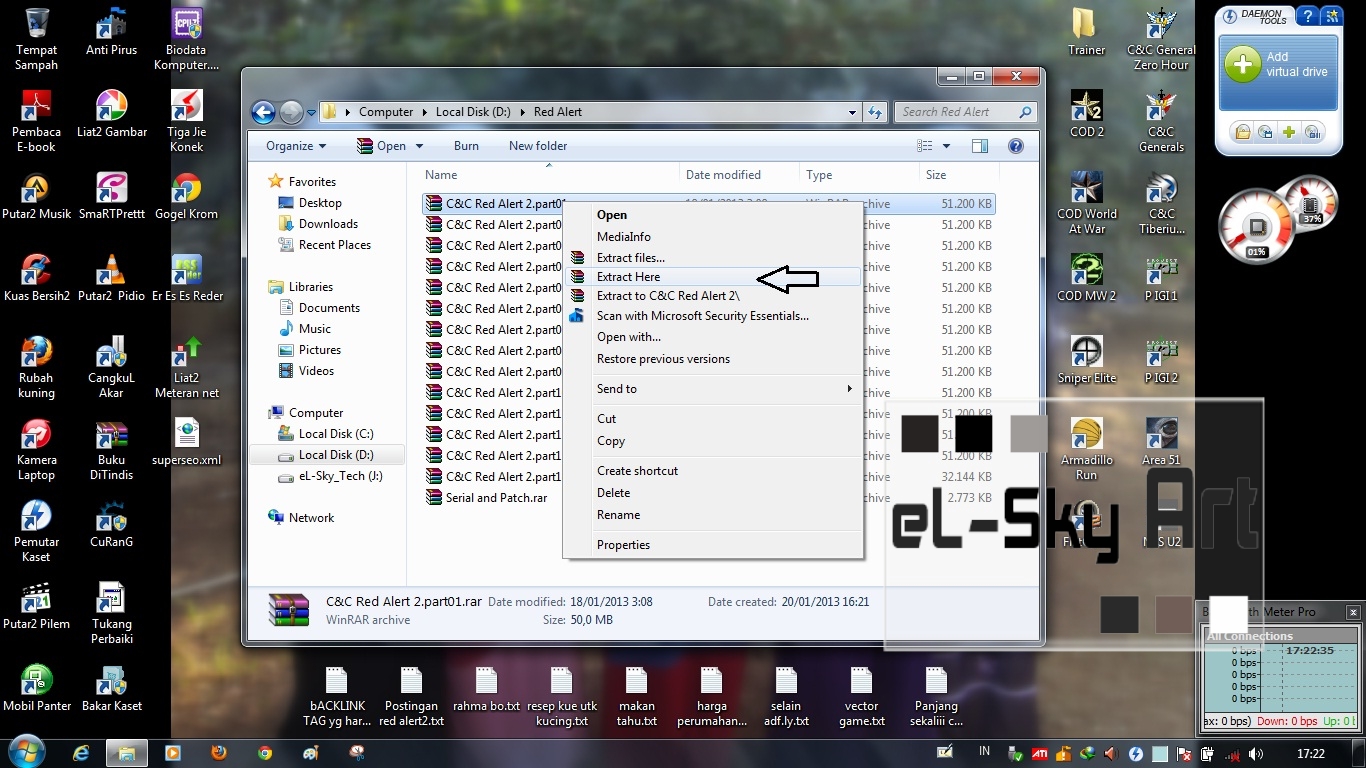Click the Back navigation button in Explorer

[263, 112]
